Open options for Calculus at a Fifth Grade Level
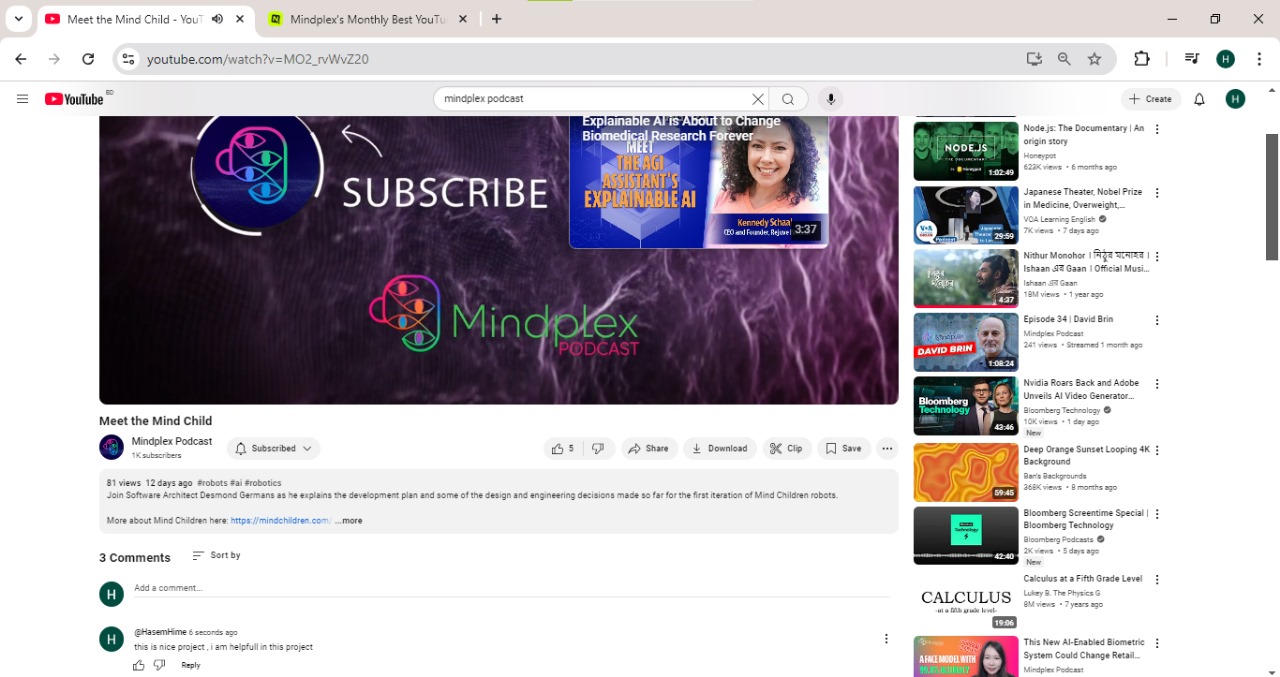 1157,580
